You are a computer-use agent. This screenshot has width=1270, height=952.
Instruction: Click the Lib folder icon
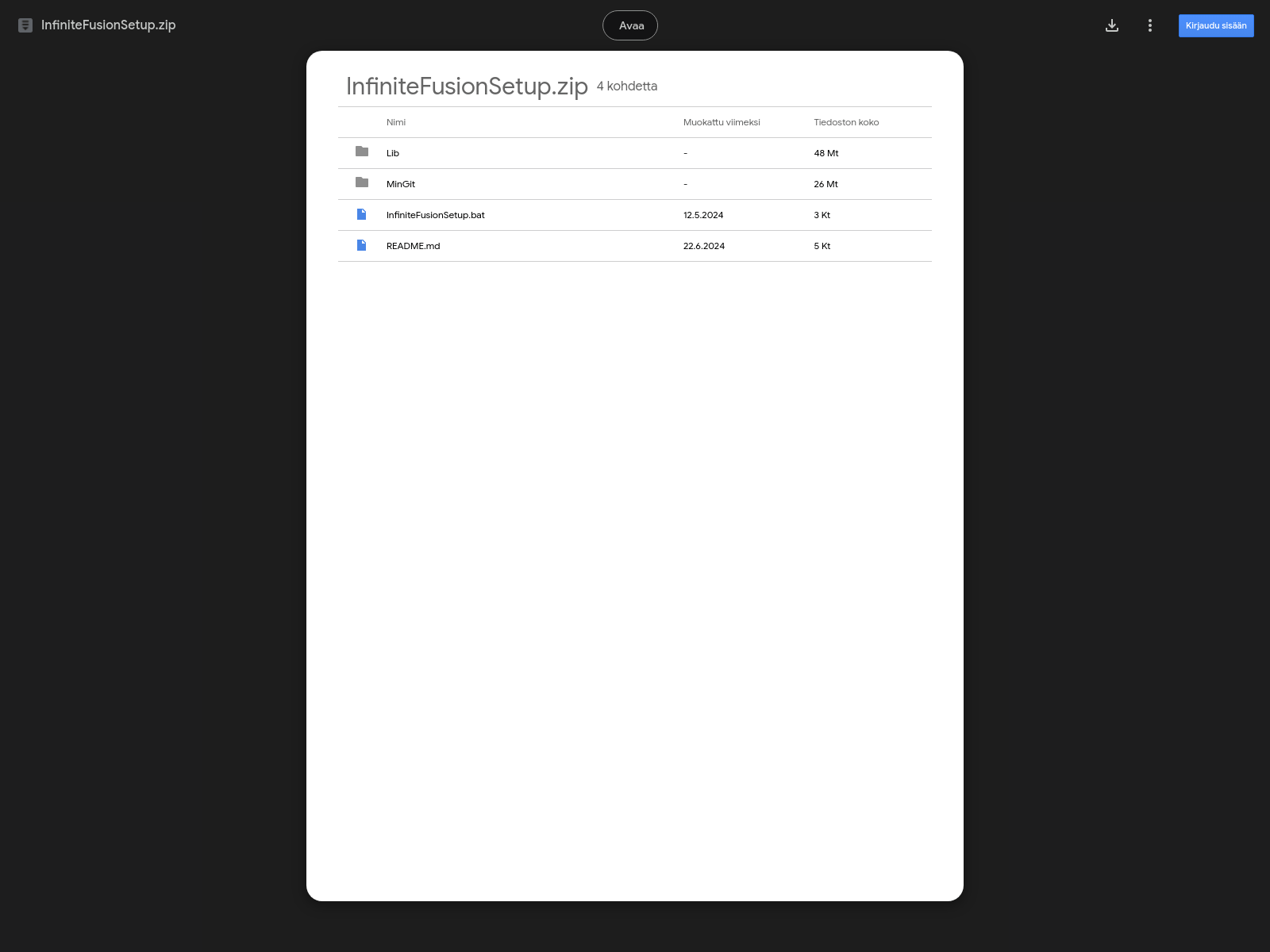click(362, 152)
